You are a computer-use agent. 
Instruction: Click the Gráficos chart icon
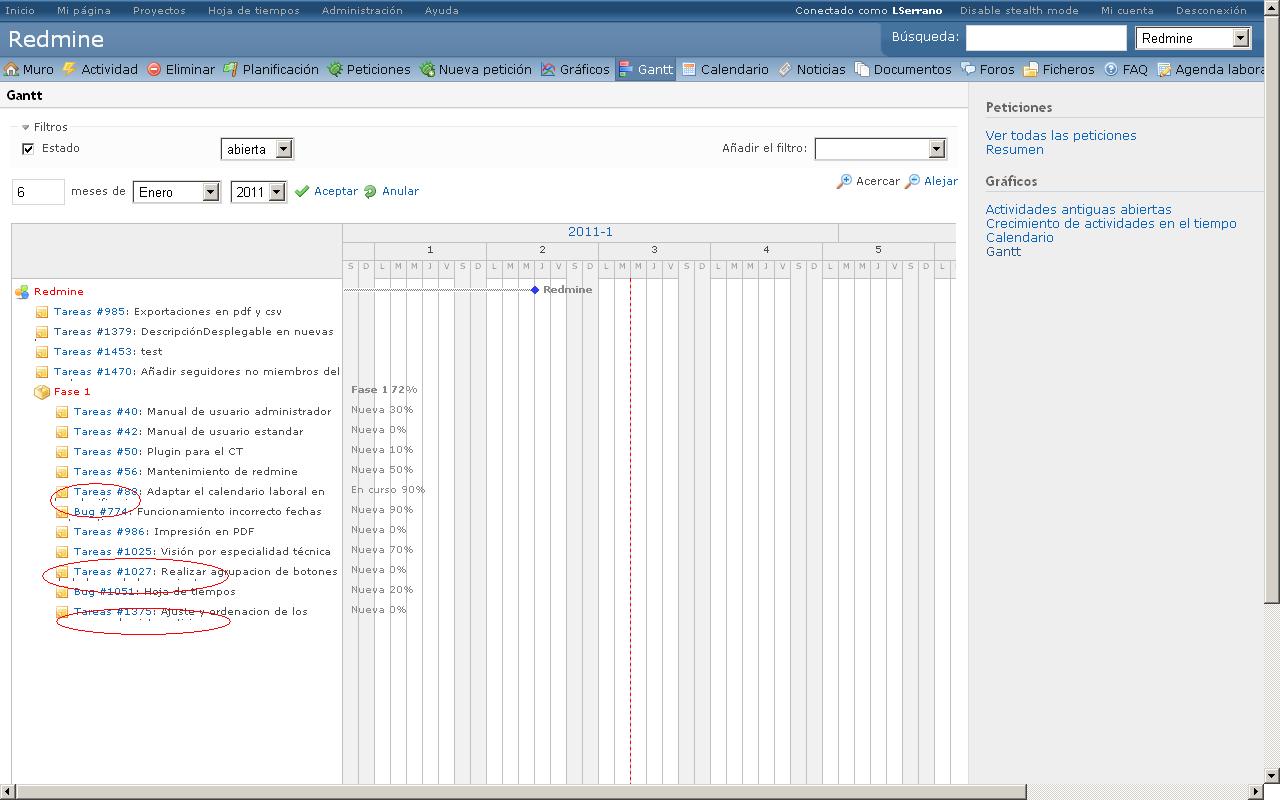tap(548, 69)
